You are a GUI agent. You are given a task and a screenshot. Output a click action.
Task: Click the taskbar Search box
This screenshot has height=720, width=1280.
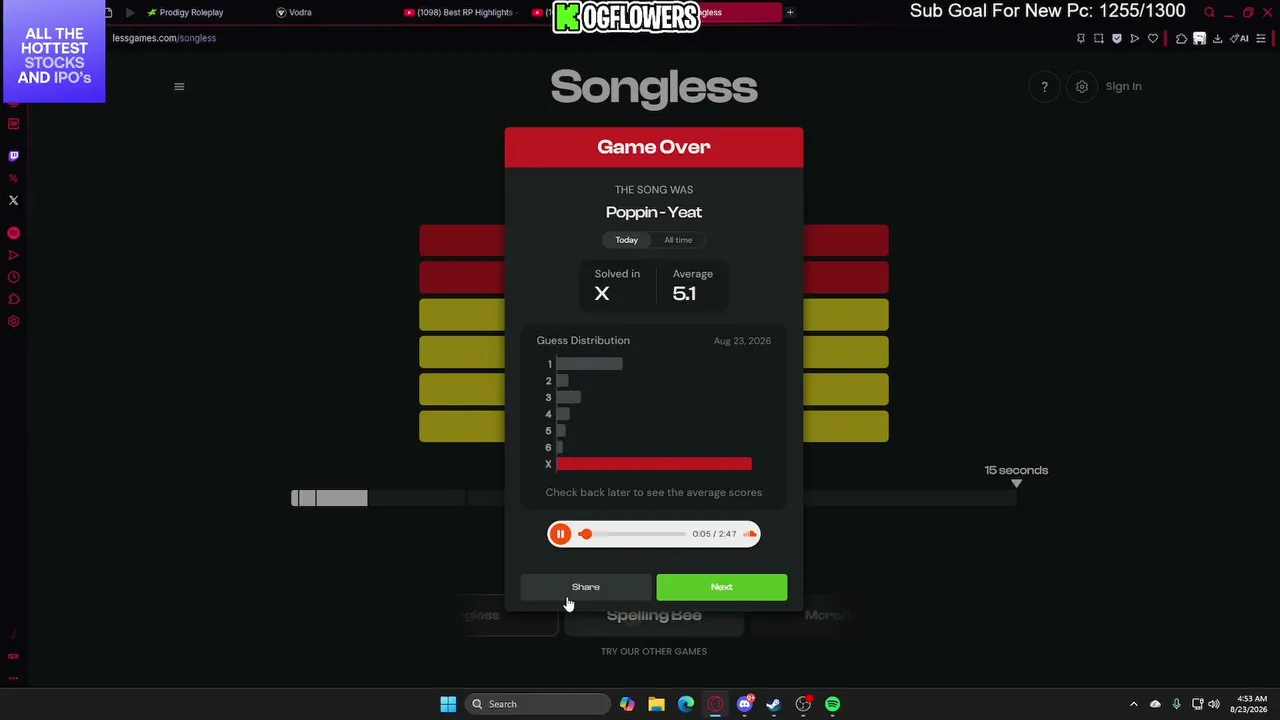tap(538, 704)
